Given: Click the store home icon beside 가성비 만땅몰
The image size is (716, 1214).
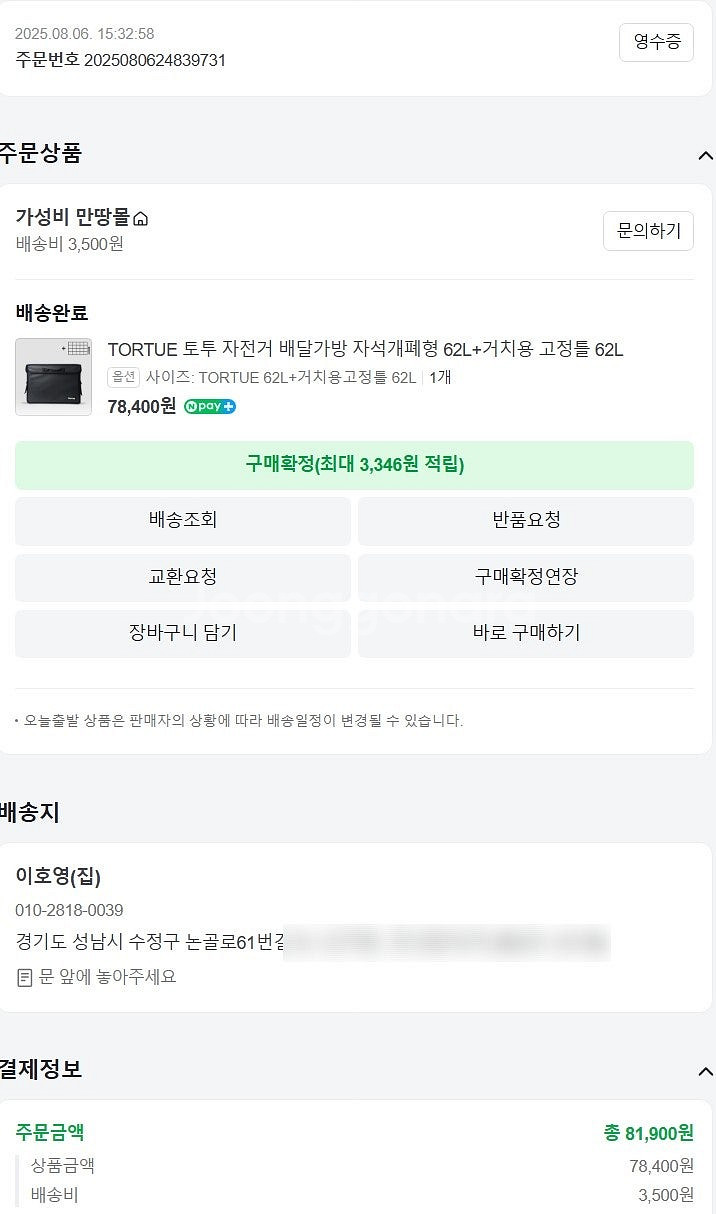Looking at the screenshot, I should [x=141, y=219].
